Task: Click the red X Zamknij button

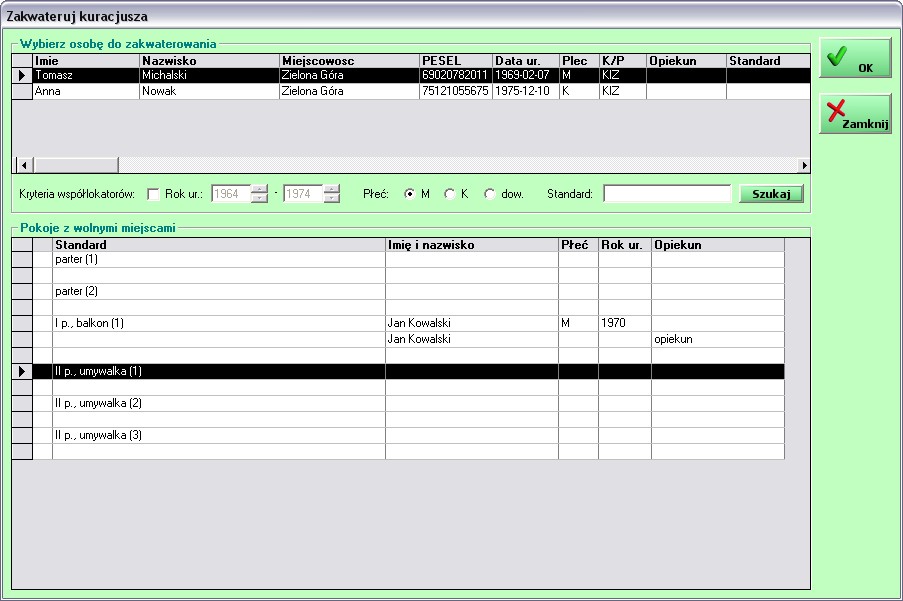Action: click(x=855, y=114)
